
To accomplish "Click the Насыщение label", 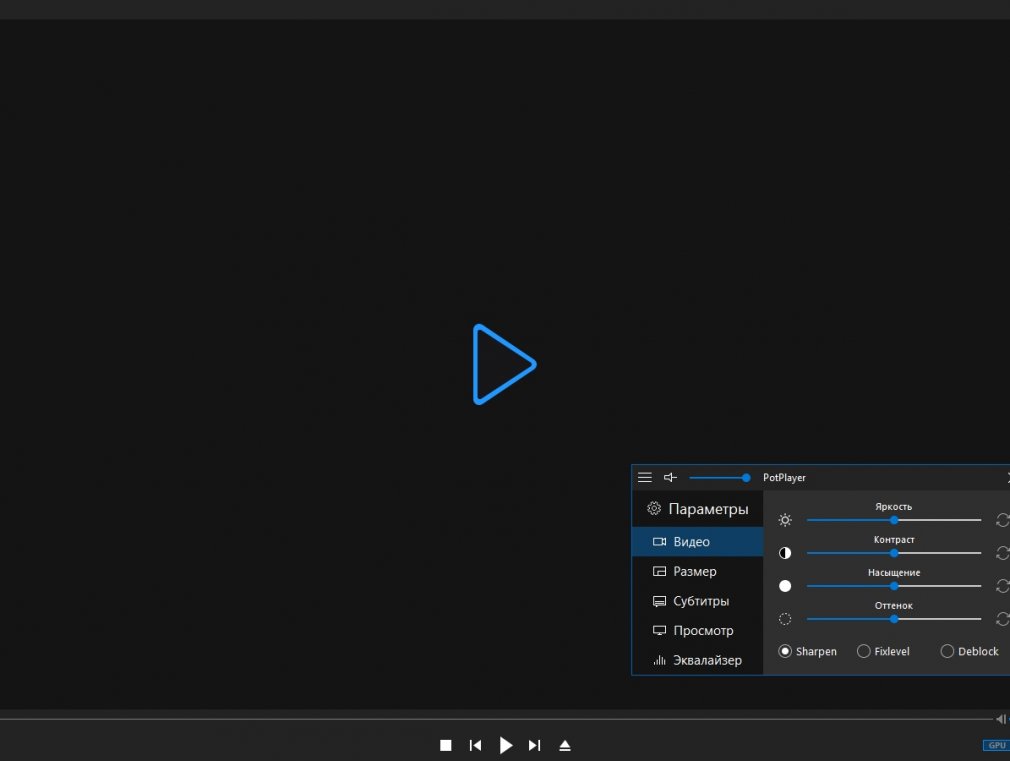I will coord(894,572).
